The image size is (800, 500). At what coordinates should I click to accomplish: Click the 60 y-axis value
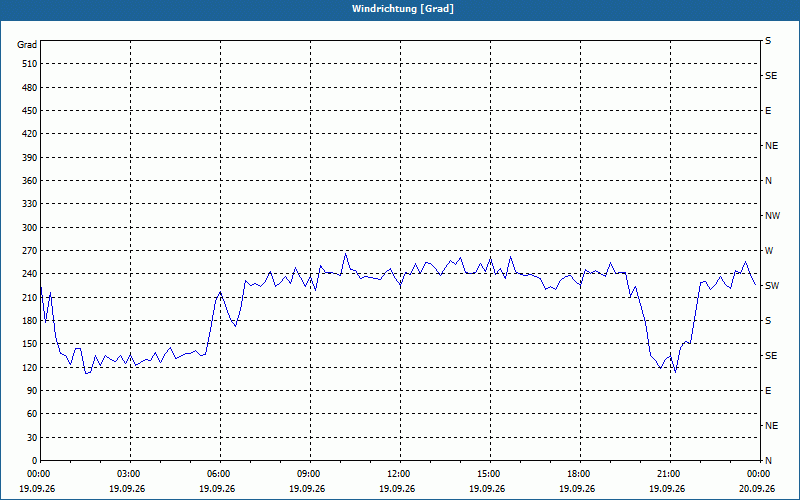pyautogui.click(x=31, y=413)
